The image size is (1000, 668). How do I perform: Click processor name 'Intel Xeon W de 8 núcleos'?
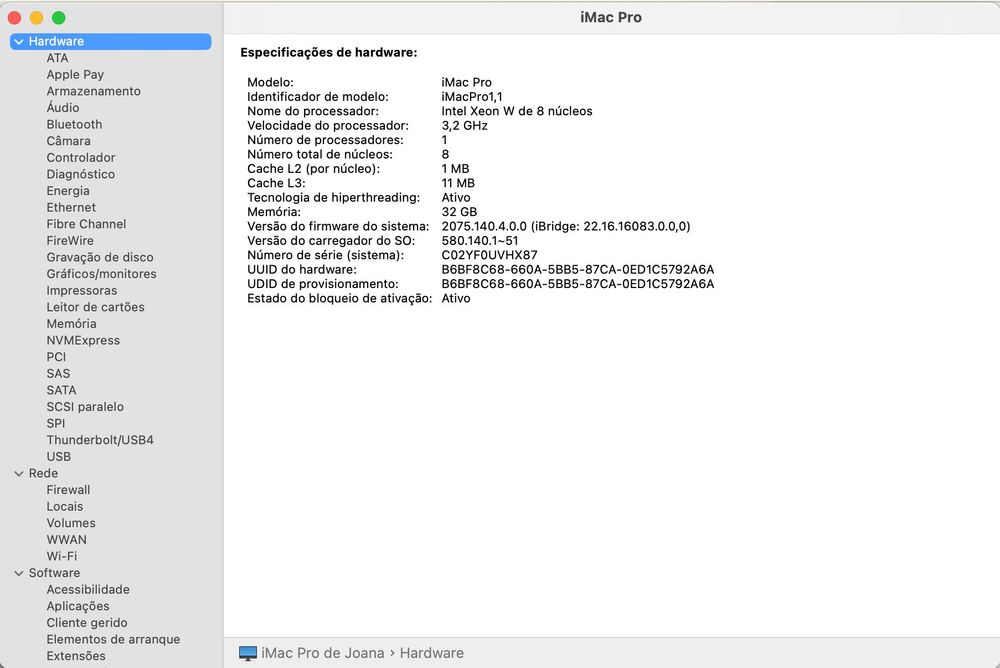point(517,111)
